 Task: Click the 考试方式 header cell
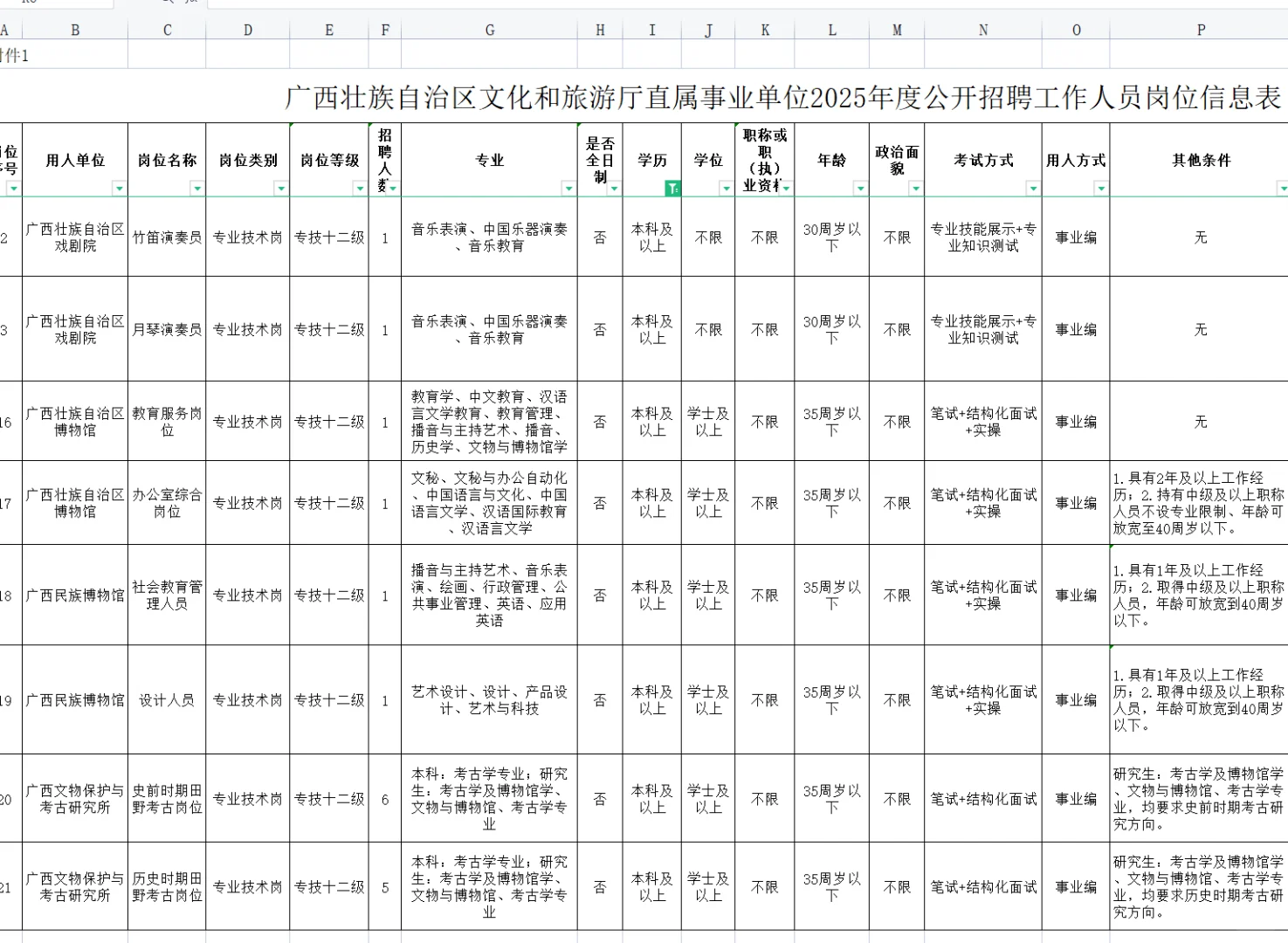pos(983,160)
